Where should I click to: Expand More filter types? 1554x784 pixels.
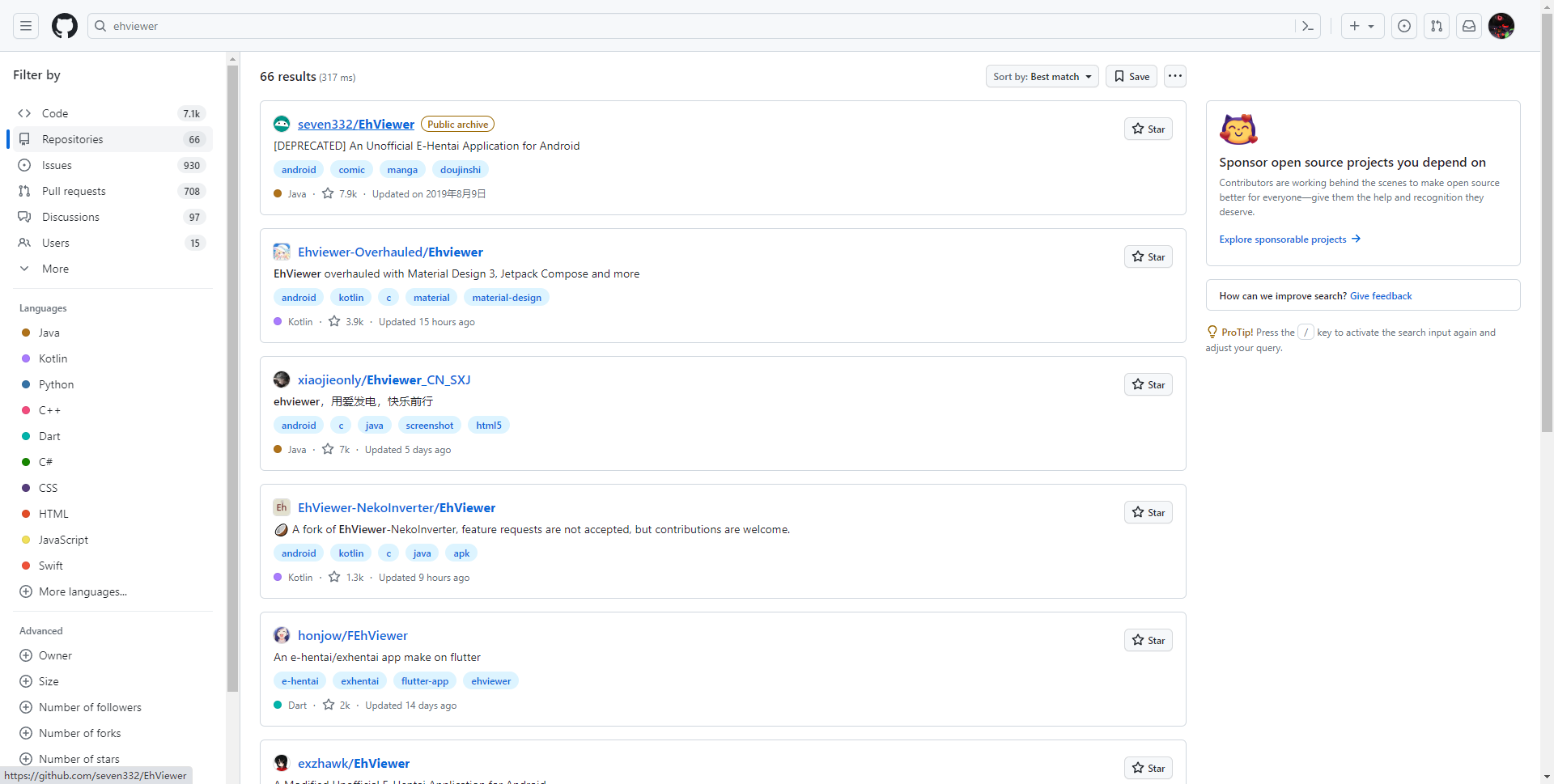pyautogui.click(x=113, y=269)
